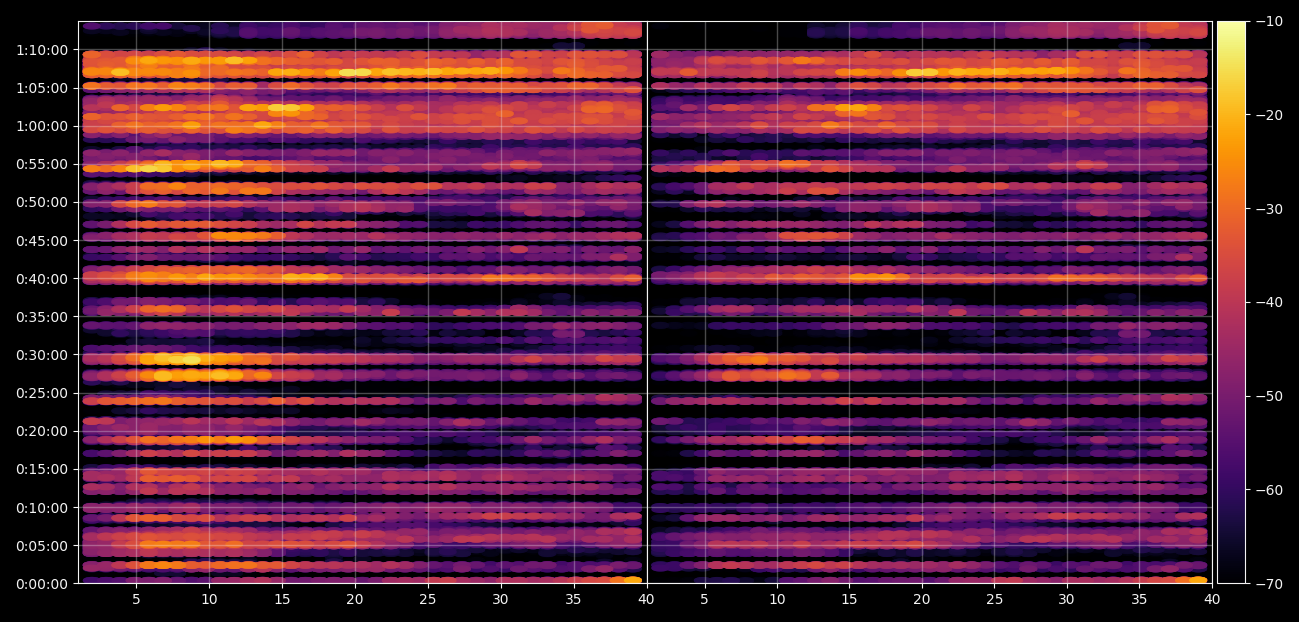
Task: Click the 0:05:00 time axis label
Action: coord(42,546)
